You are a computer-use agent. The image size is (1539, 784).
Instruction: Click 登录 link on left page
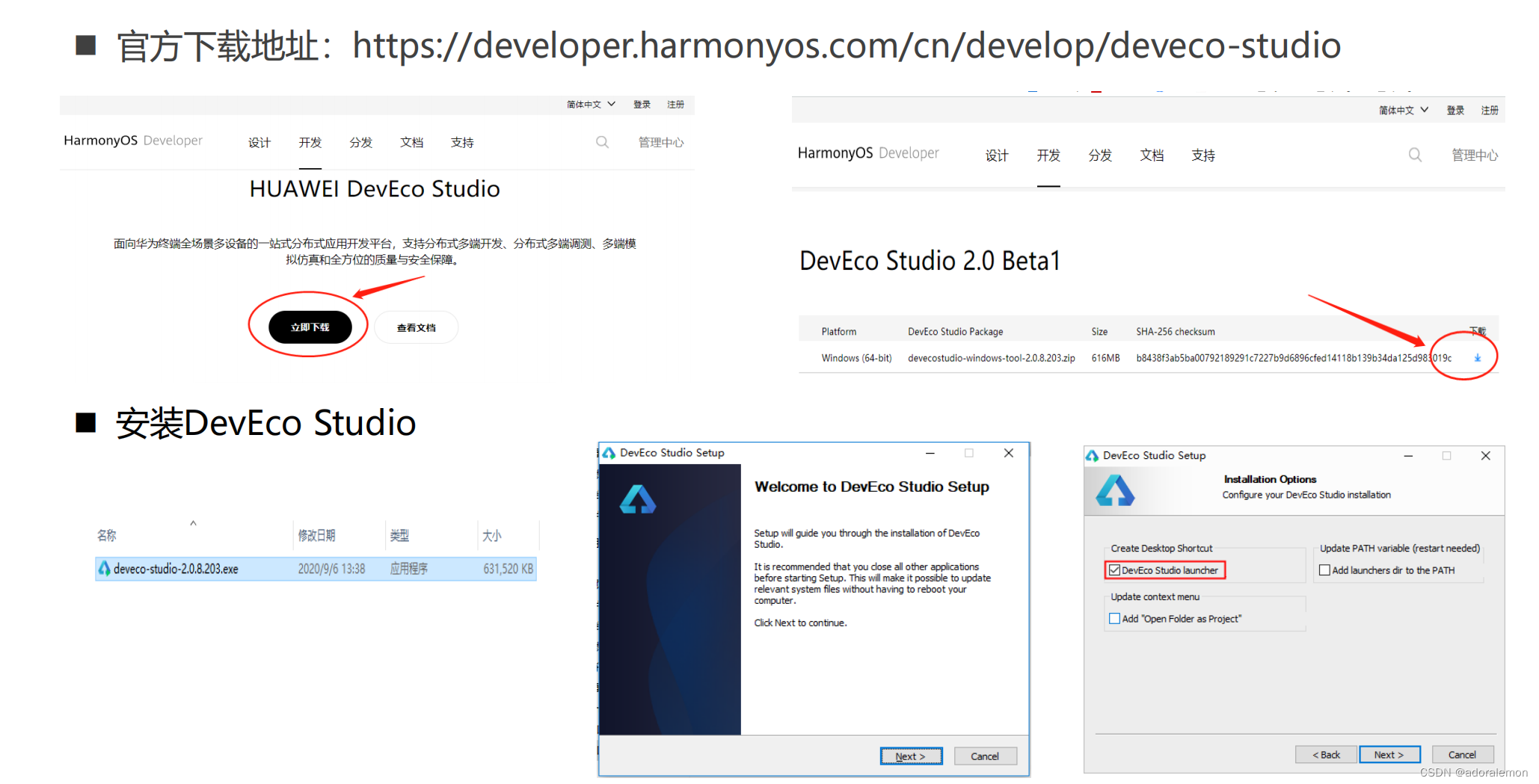[642, 105]
